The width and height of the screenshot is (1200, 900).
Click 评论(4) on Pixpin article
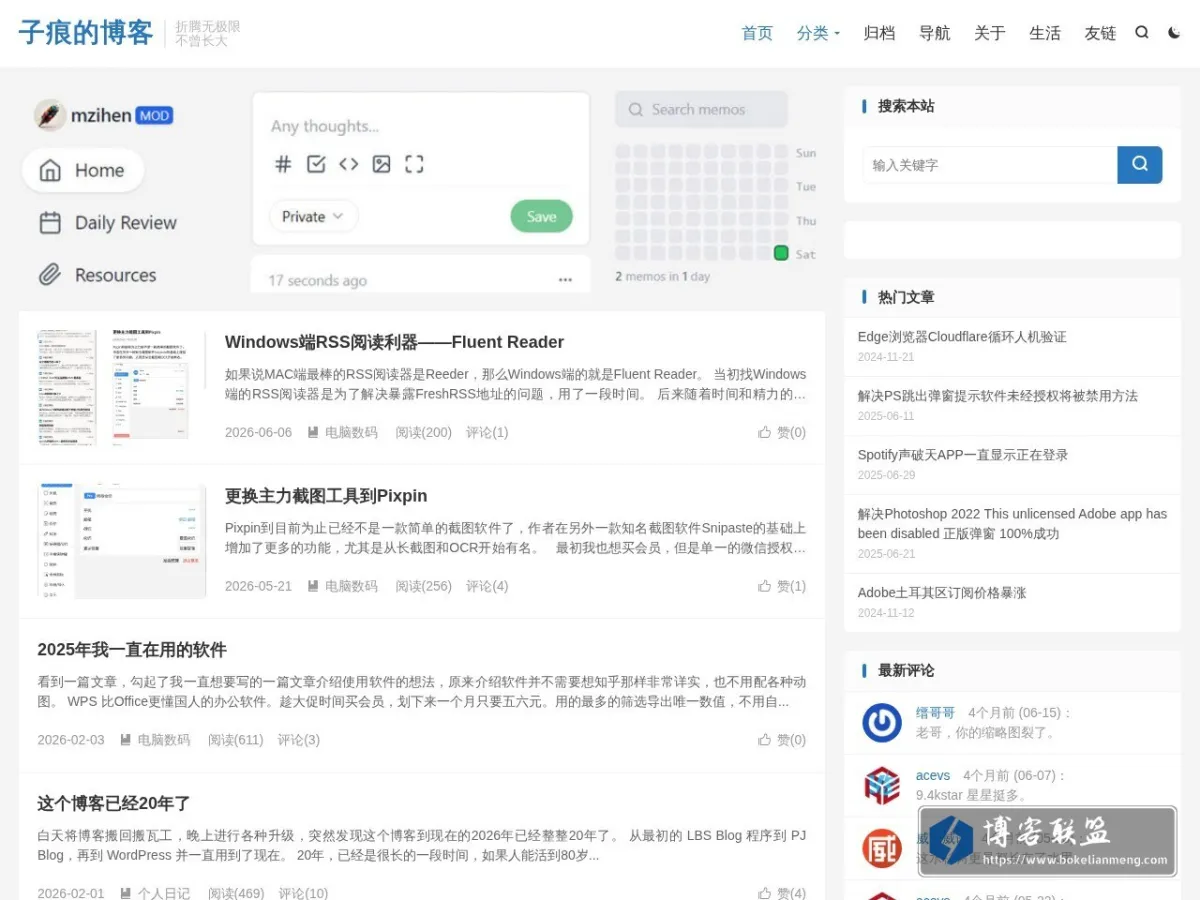pyautogui.click(x=487, y=586)
